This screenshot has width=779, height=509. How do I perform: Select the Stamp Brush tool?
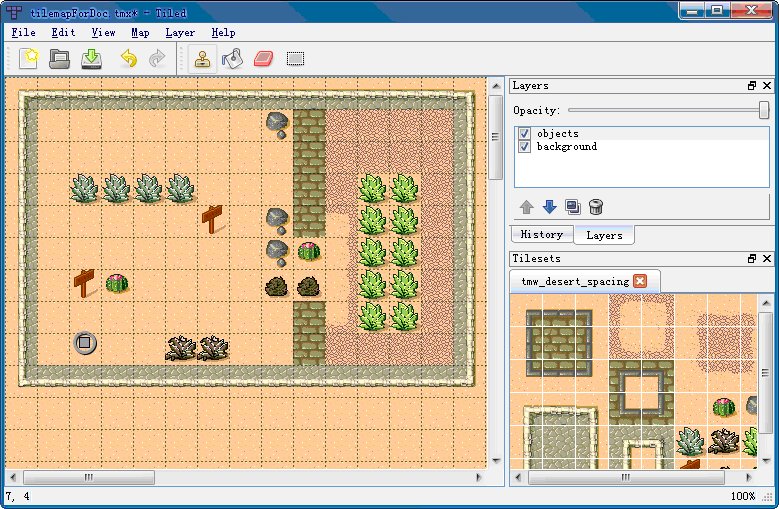(x=202, y=59)
